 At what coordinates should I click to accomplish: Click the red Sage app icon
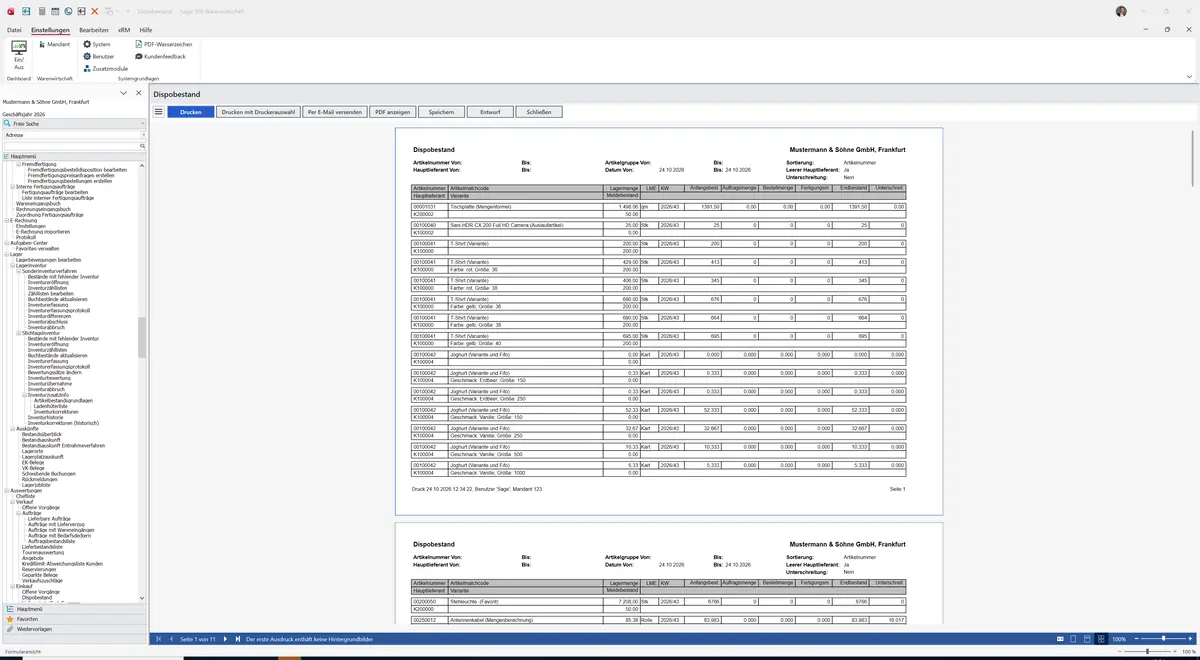coord(9,10)
